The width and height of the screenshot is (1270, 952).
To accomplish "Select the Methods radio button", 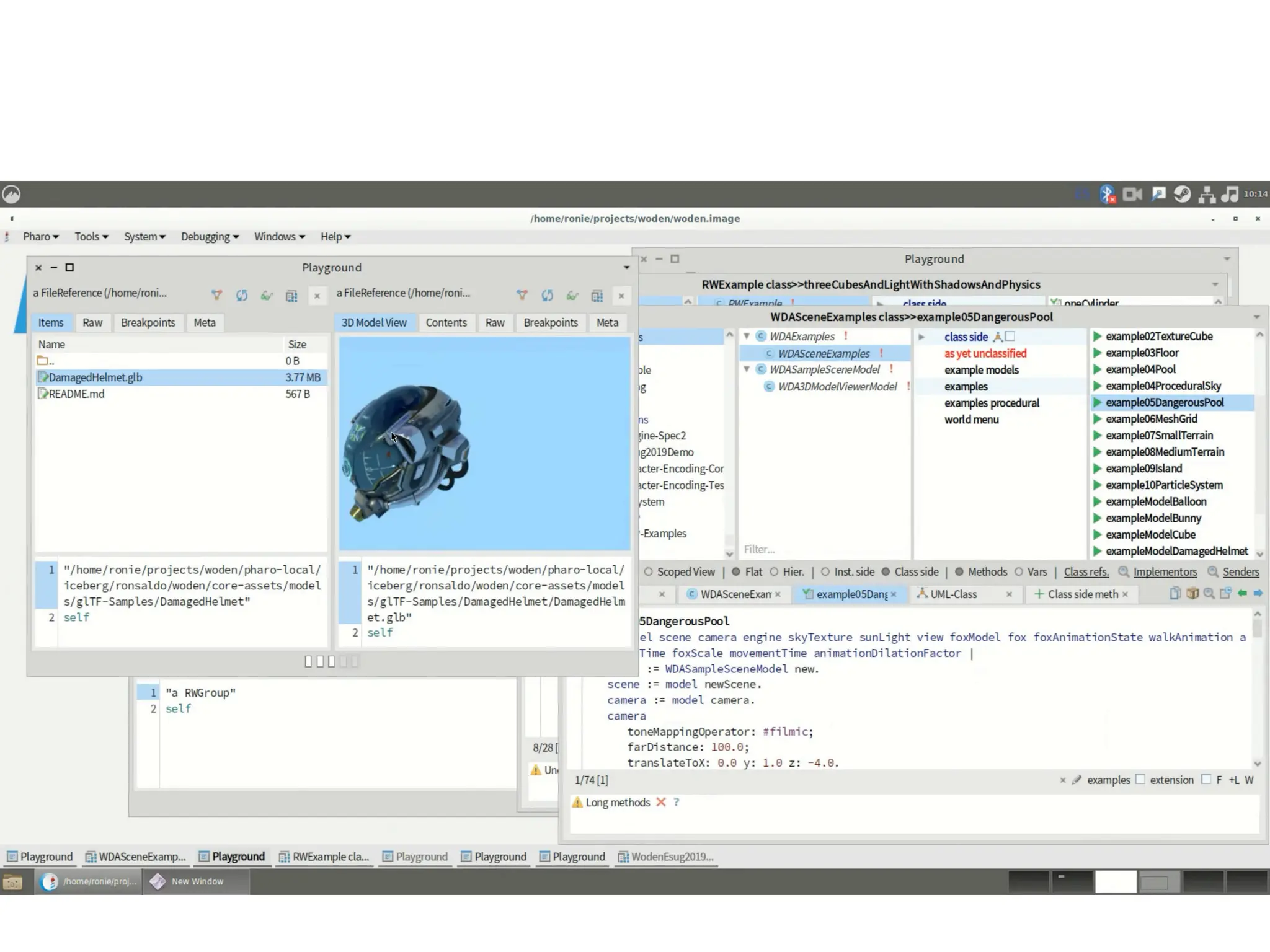I will 959,572.
